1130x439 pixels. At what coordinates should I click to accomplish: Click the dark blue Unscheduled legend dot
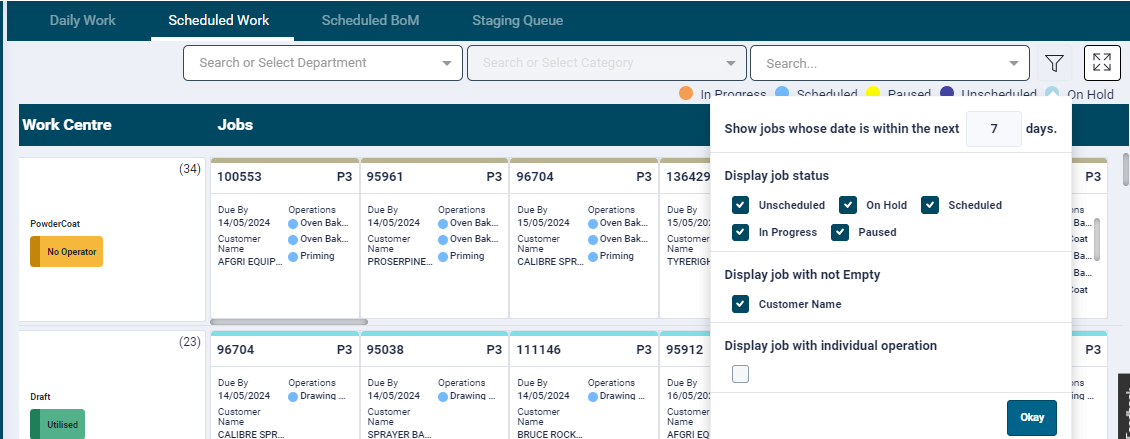[947, 93]
